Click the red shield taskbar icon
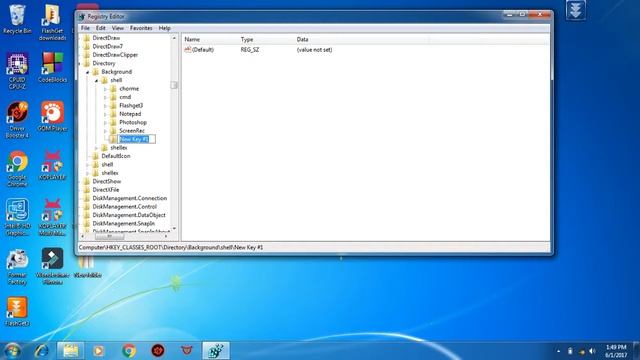Image resolution: width=640 pixels, height=360 pixels. pos(187,351)
